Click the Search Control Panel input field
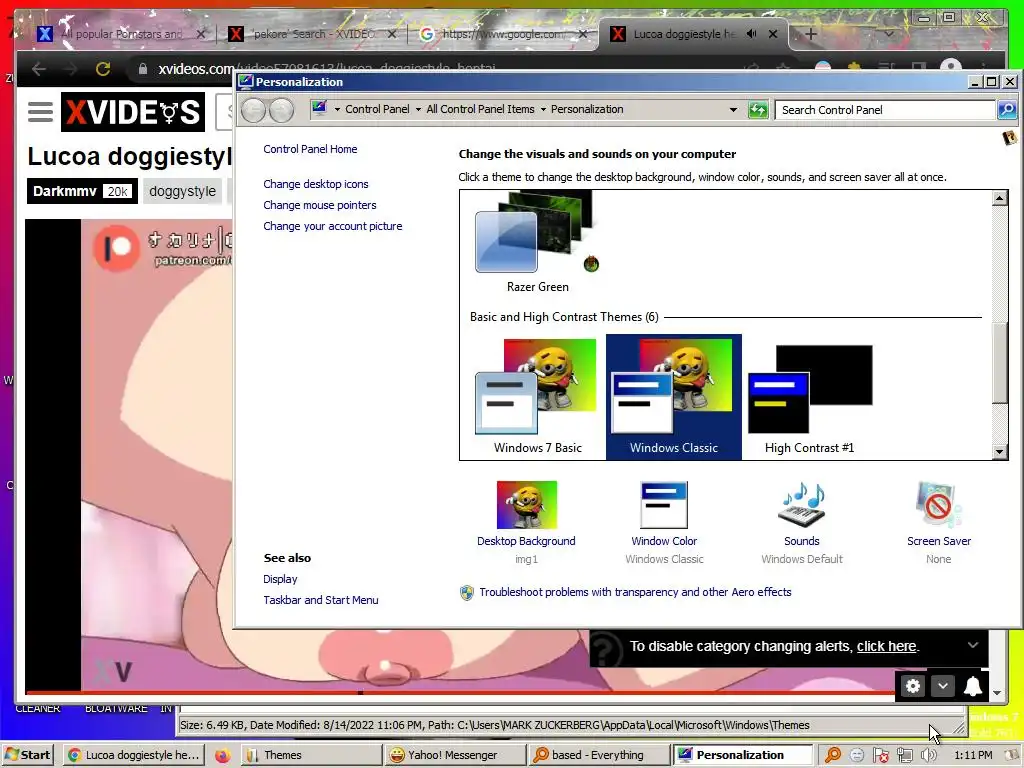 tap(885, 110)
